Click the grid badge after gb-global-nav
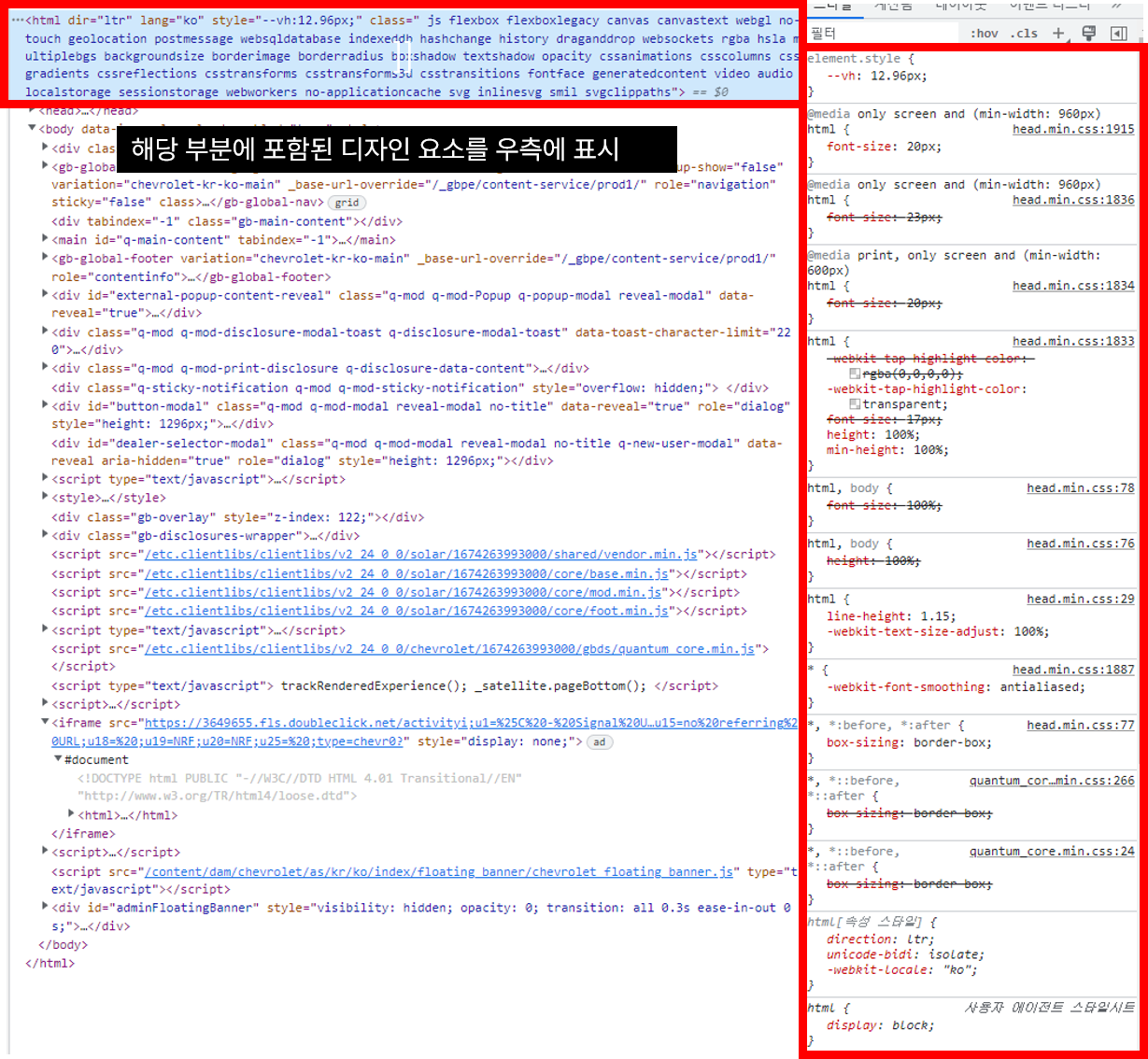Image resolution: width=1148 pixels, height=1059 pixels. coord(347,203)
